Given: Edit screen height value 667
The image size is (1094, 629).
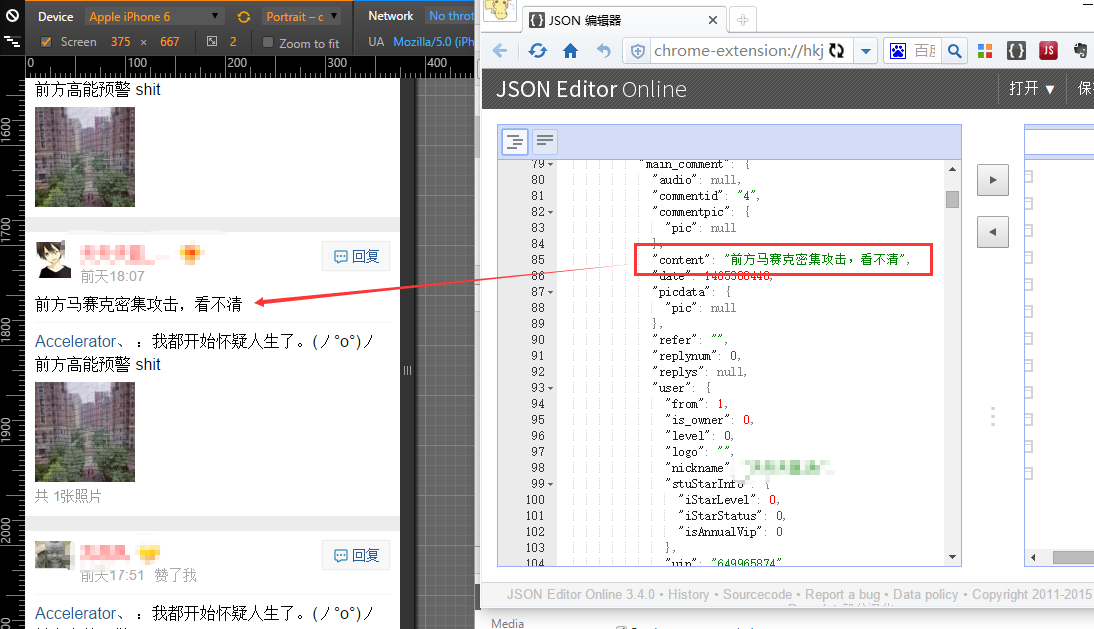Looking at the screenshot, I should (170, 42).
